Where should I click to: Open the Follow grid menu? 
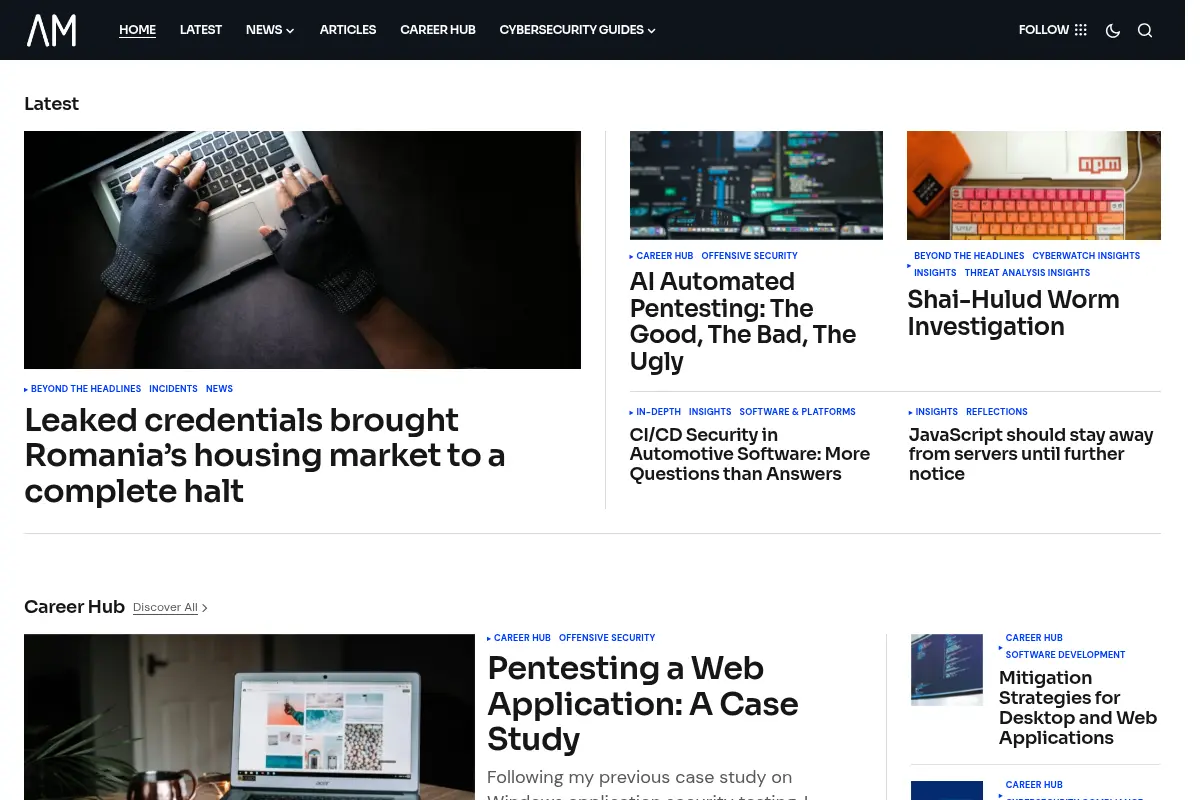tap(1053, 30)
